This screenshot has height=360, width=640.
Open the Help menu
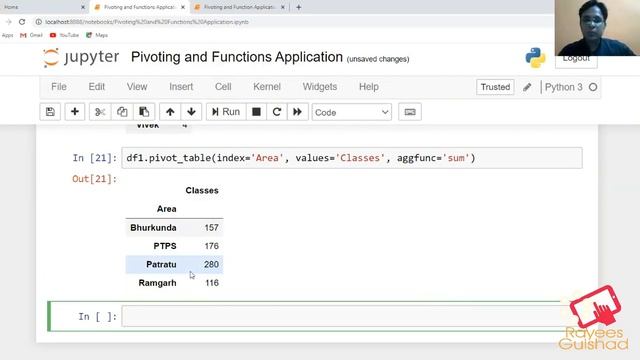tap(369, 87)
